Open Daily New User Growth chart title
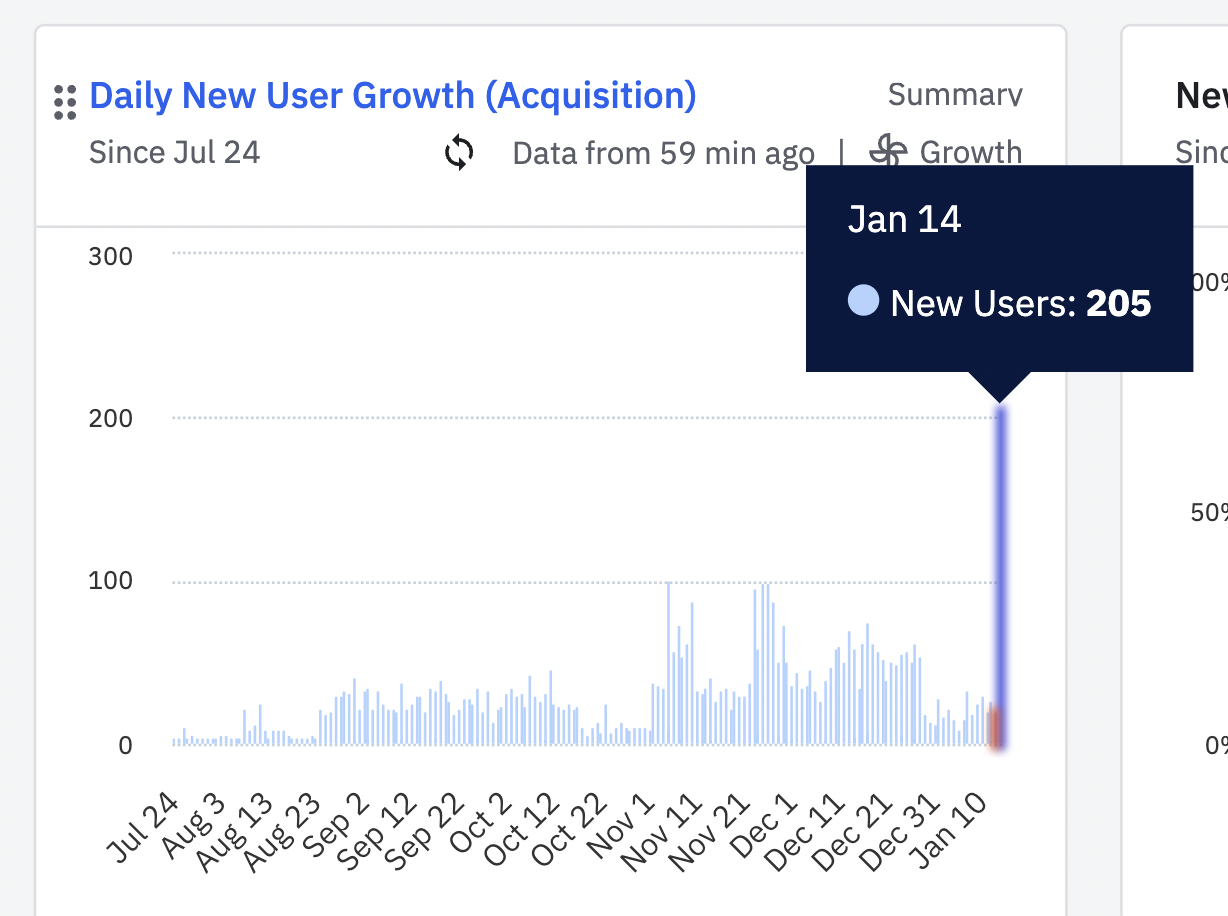Screen dimensions: 1228x916 click(x=393, y=96)
